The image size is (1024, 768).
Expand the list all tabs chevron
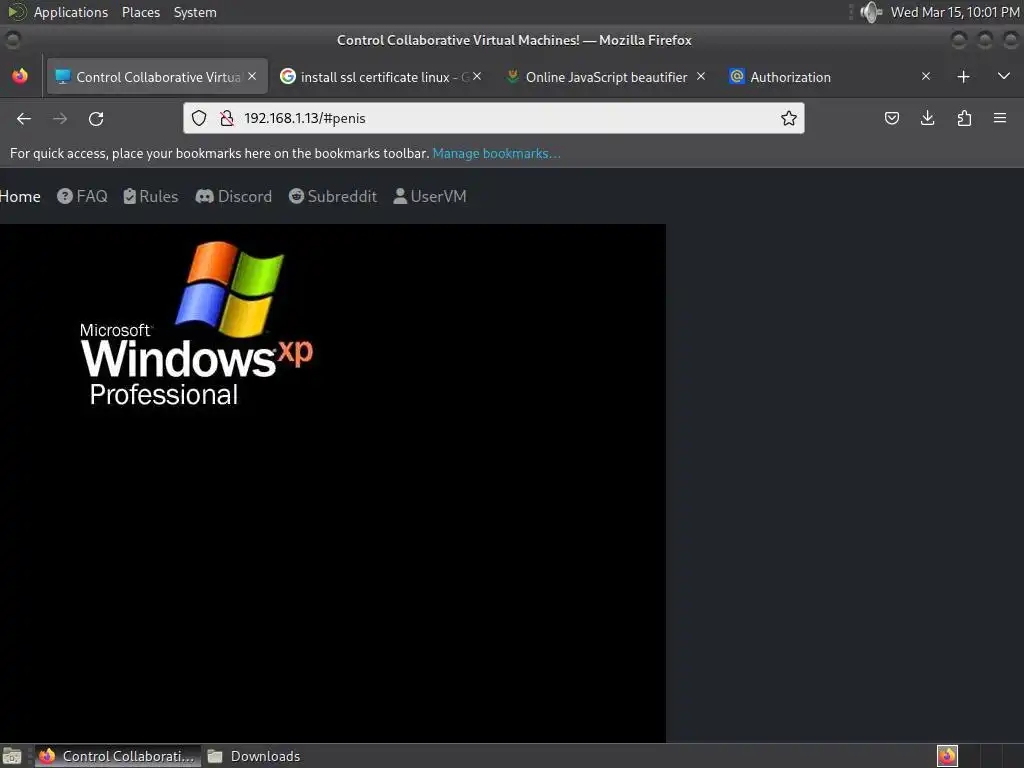point(1004,76)
